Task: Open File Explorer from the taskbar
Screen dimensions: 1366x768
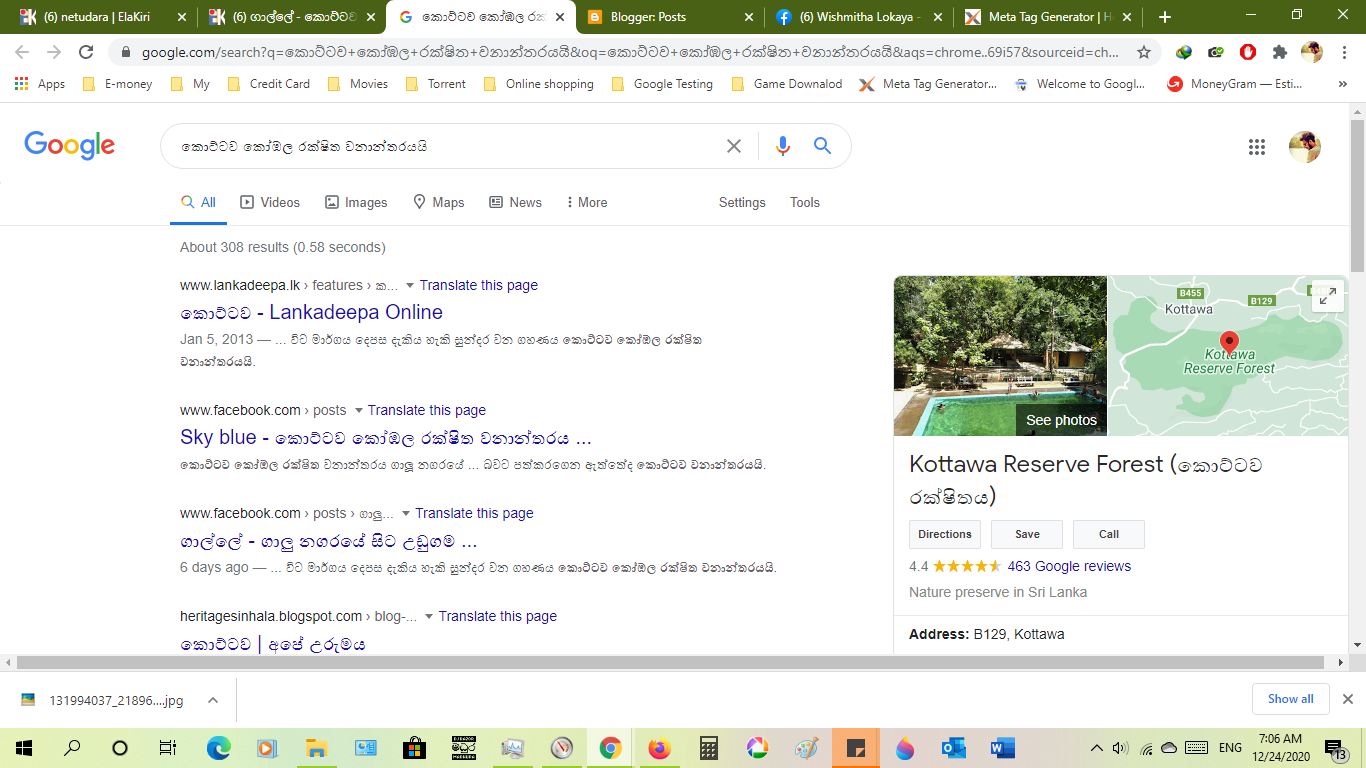Action: [x=316, y=748]
